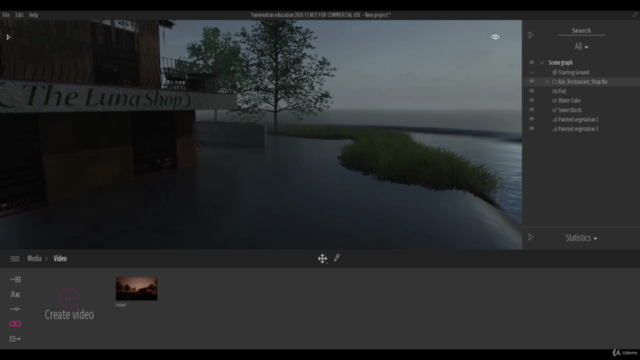
Task: Click the Painted vegetation 3 brush icon
Action: tap(555, 129)
